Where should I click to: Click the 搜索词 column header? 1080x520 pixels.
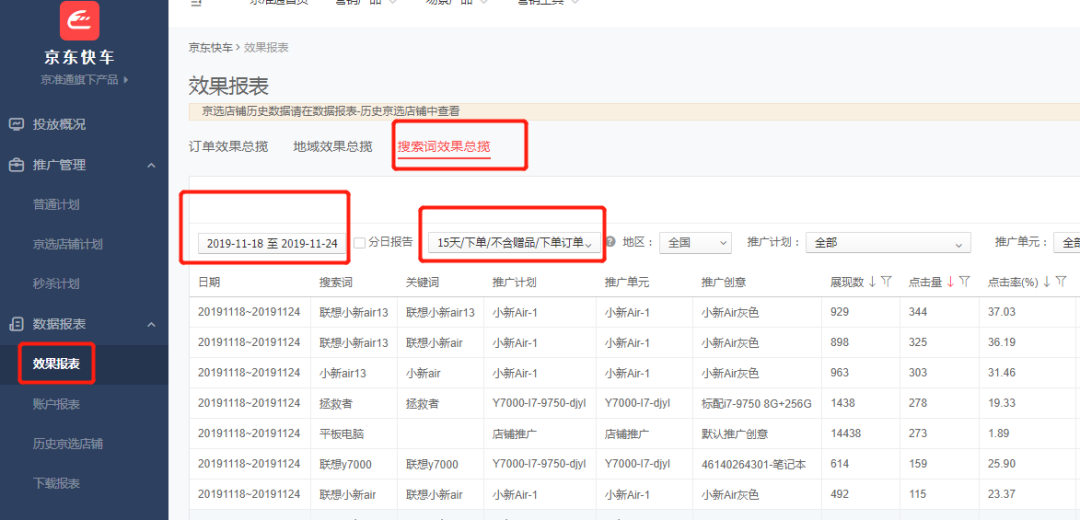(x=335, y=282)
